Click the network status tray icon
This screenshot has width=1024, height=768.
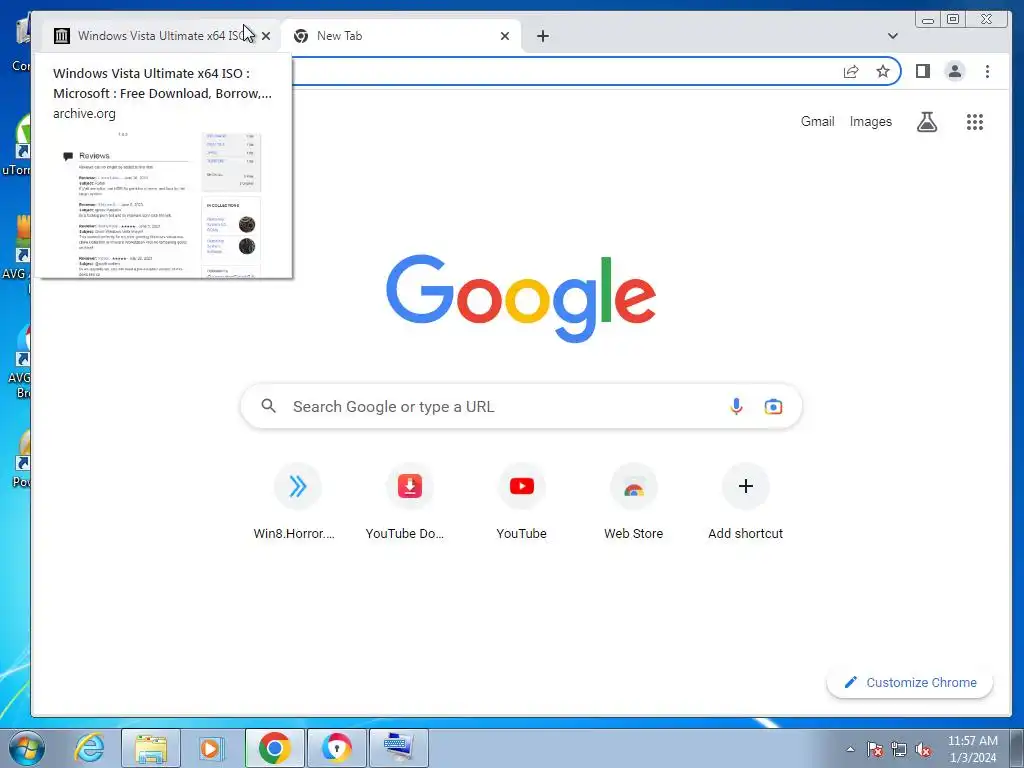(x=899, y=749)
